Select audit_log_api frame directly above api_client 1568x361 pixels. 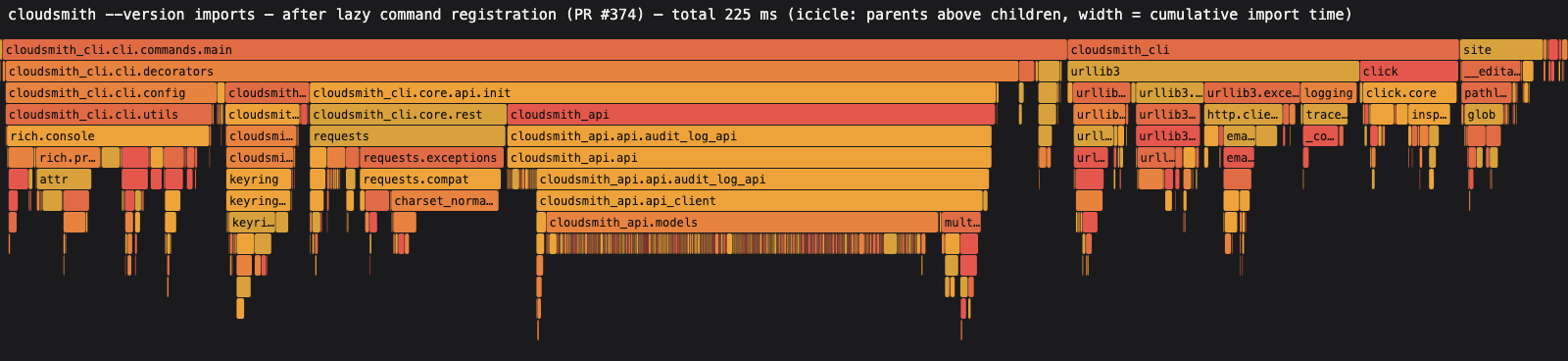click(x=762, y=180)
